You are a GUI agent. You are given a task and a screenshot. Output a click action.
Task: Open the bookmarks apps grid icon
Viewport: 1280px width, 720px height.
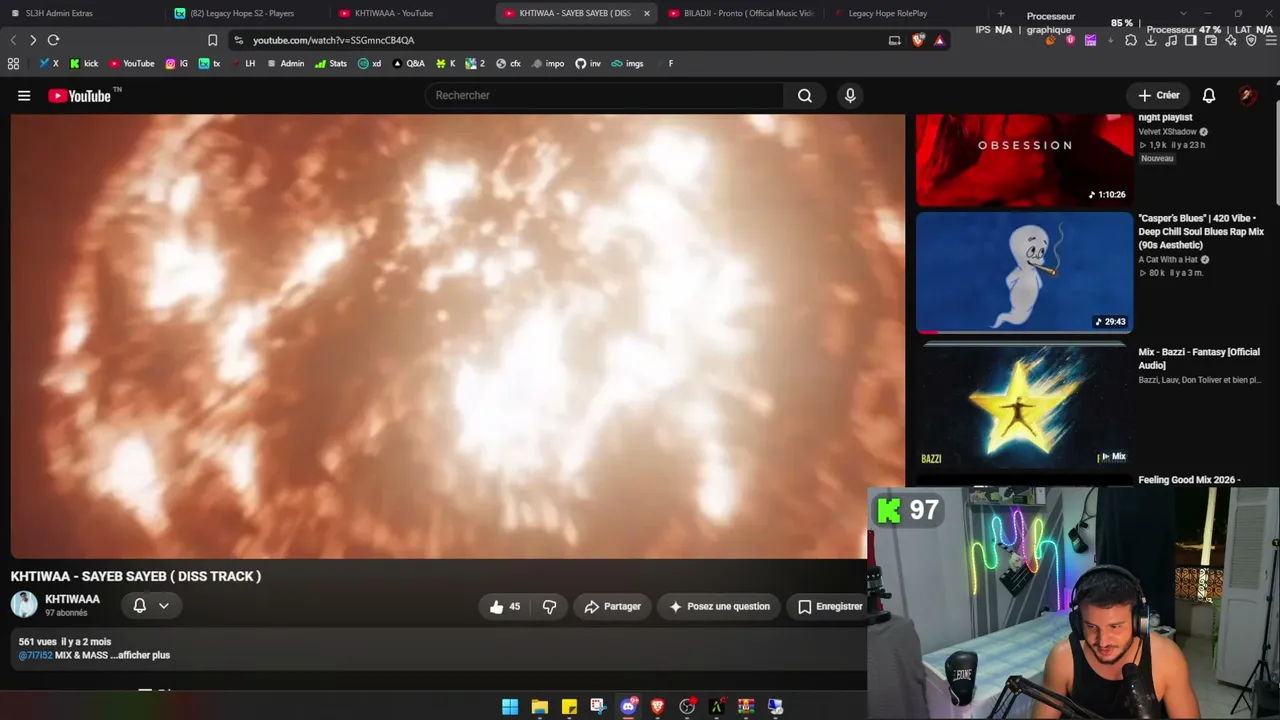click(13, 63)
